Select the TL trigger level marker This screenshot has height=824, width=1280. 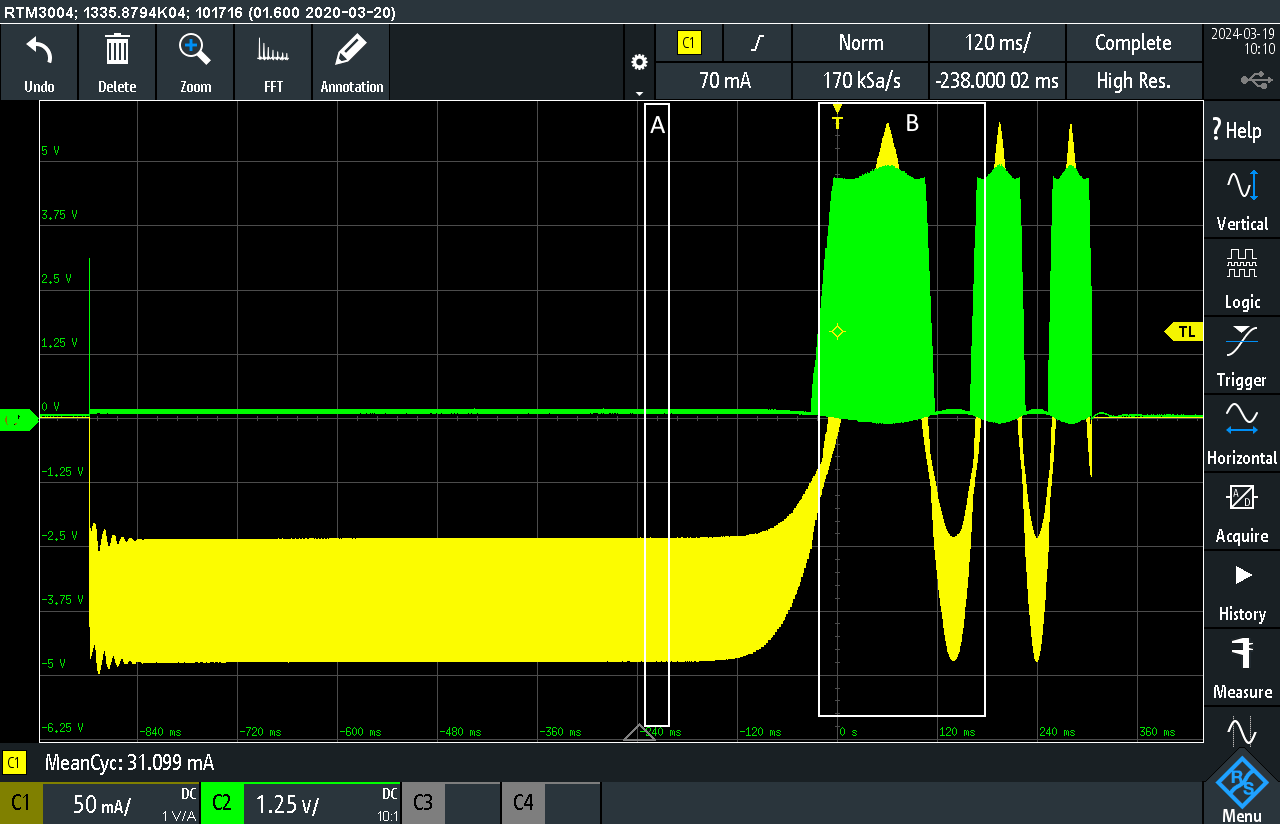(x=1184, y=332)
